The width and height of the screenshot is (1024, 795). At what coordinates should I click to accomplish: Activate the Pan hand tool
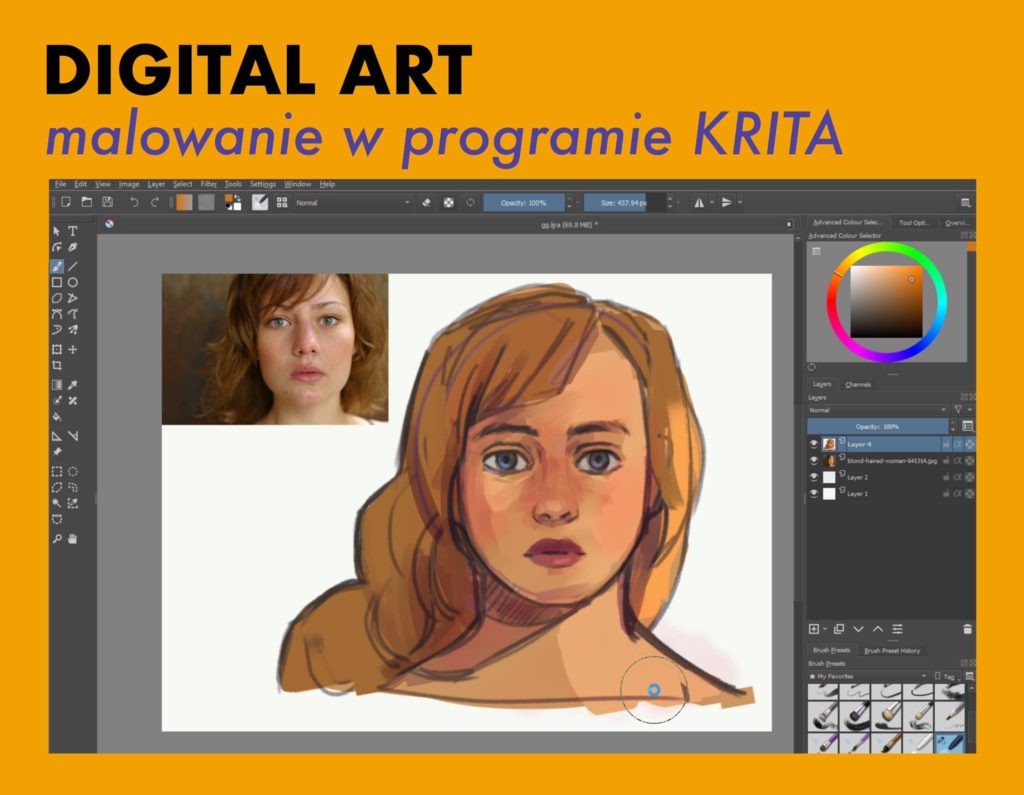point(73,539)
